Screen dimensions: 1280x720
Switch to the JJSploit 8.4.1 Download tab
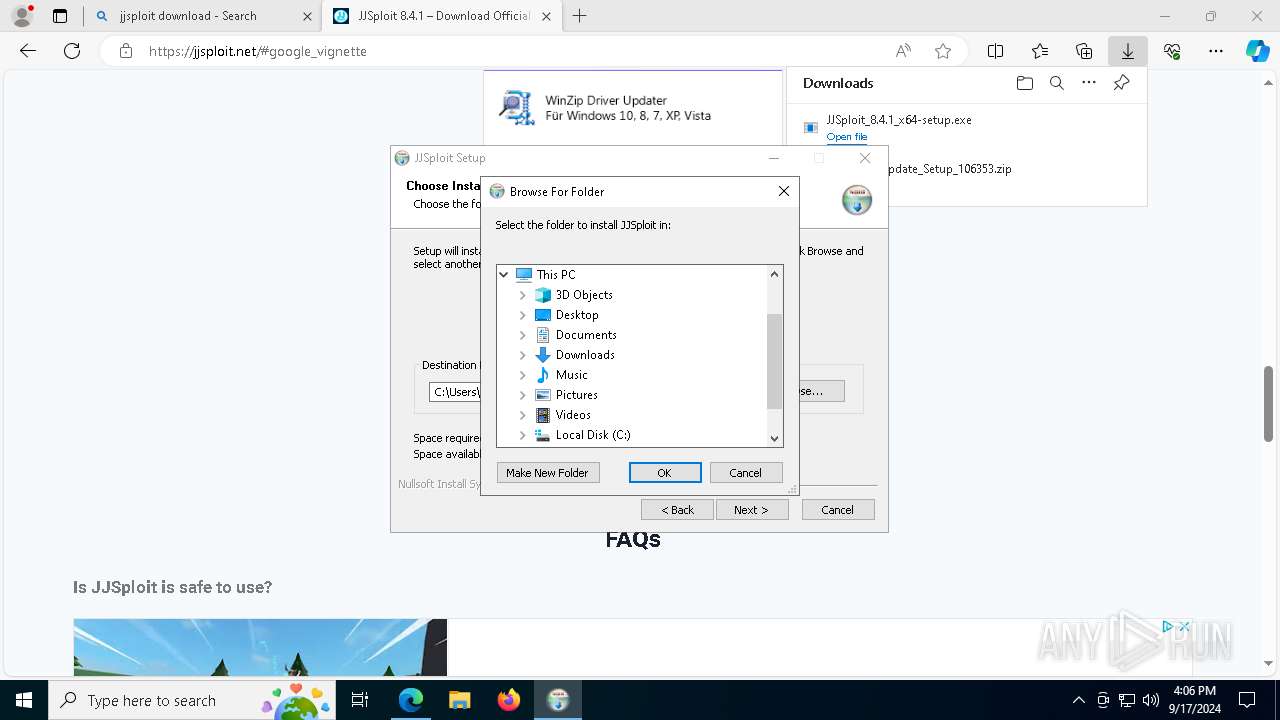coord(443,16)
